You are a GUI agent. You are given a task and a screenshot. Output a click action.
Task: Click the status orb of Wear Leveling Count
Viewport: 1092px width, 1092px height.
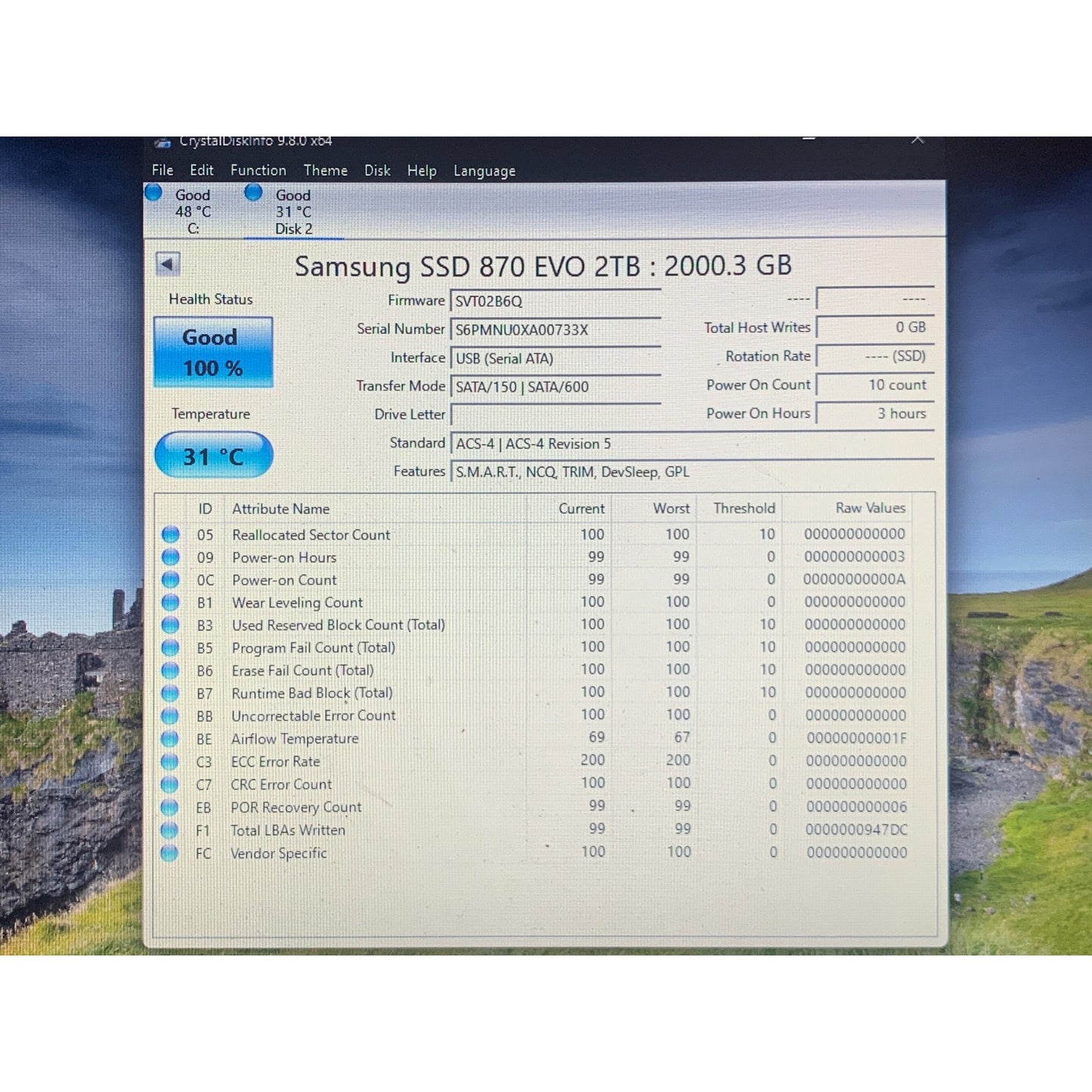click(171, 602)
